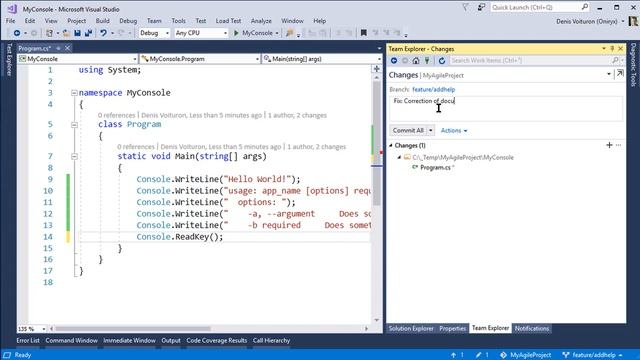This screenshot has width=640, height=360.
Task: Open the Analyze menu
Action: (x=261, y=21)
